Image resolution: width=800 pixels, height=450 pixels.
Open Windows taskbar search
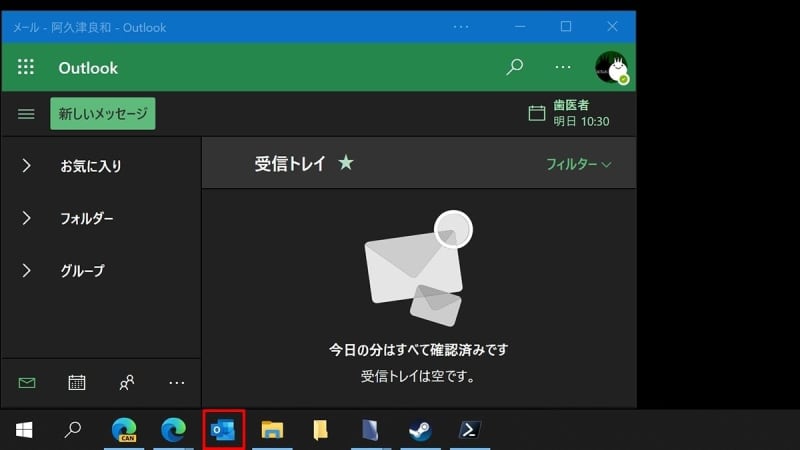[73, 430]
